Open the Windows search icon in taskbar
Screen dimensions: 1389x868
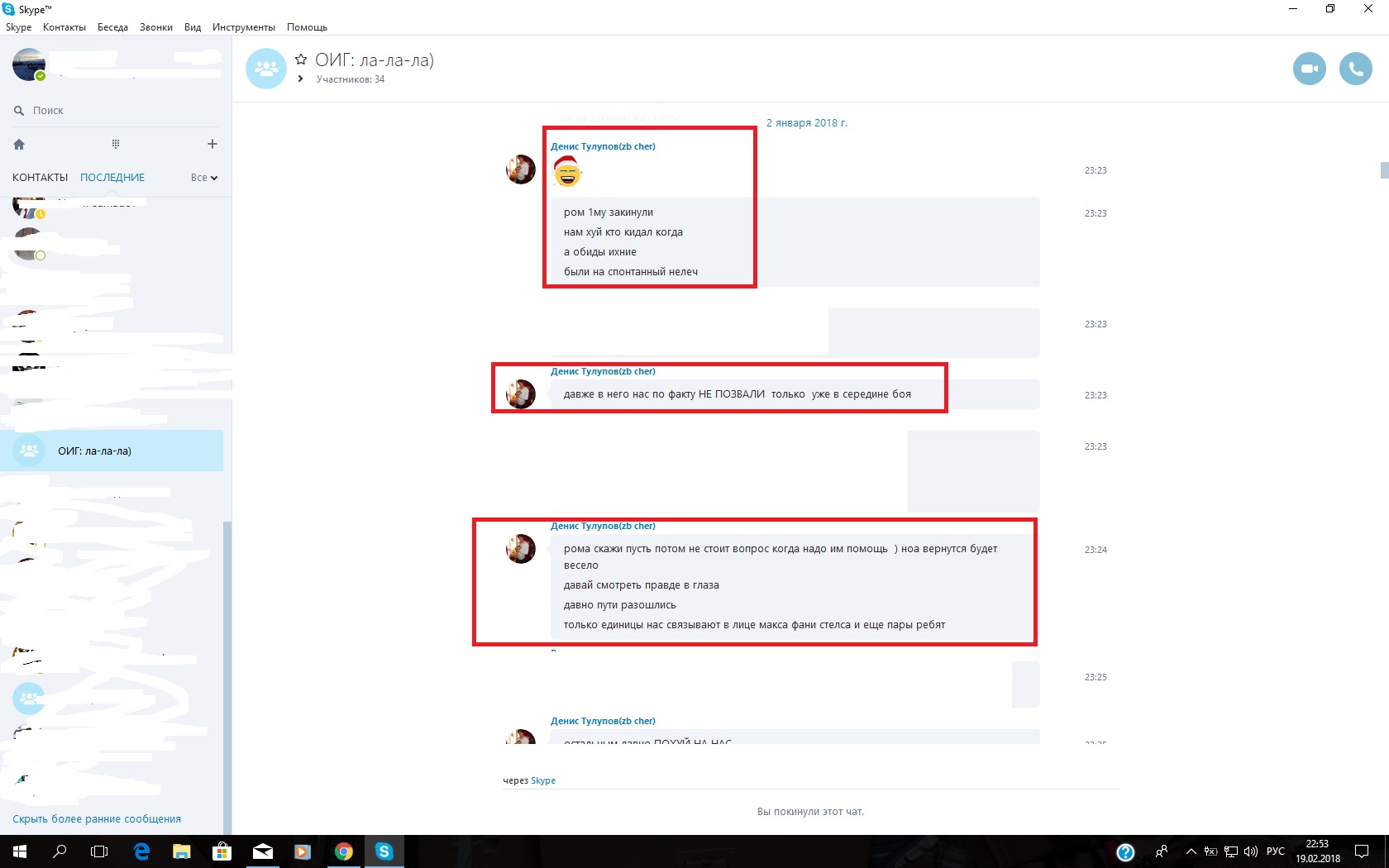[60, 851]
